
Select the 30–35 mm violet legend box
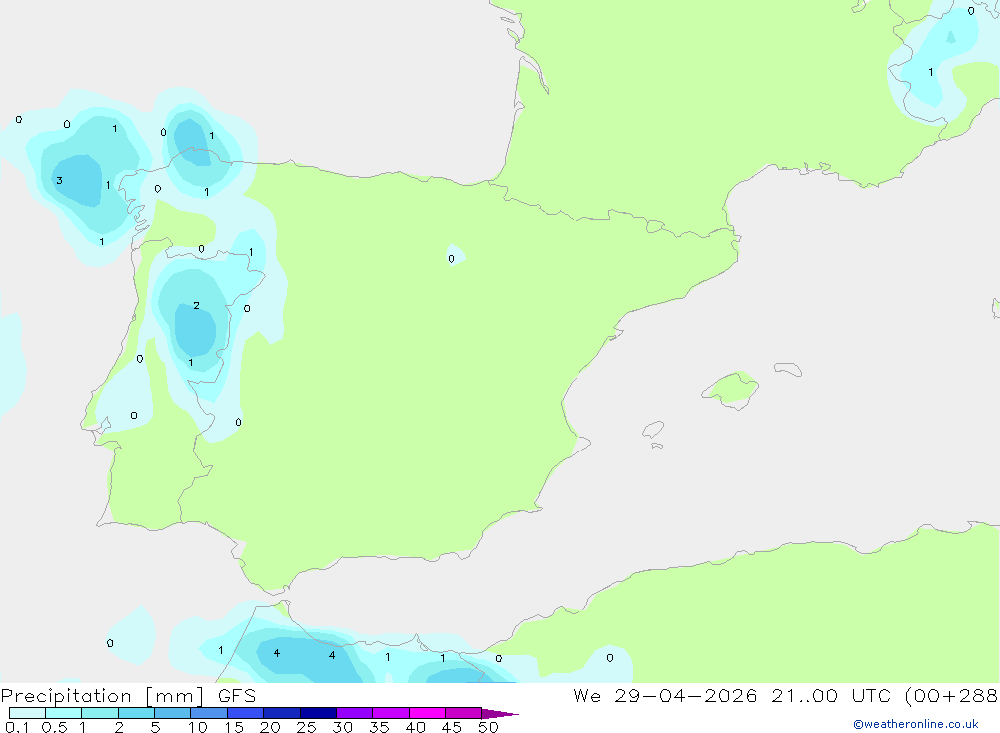pos(355,713)
